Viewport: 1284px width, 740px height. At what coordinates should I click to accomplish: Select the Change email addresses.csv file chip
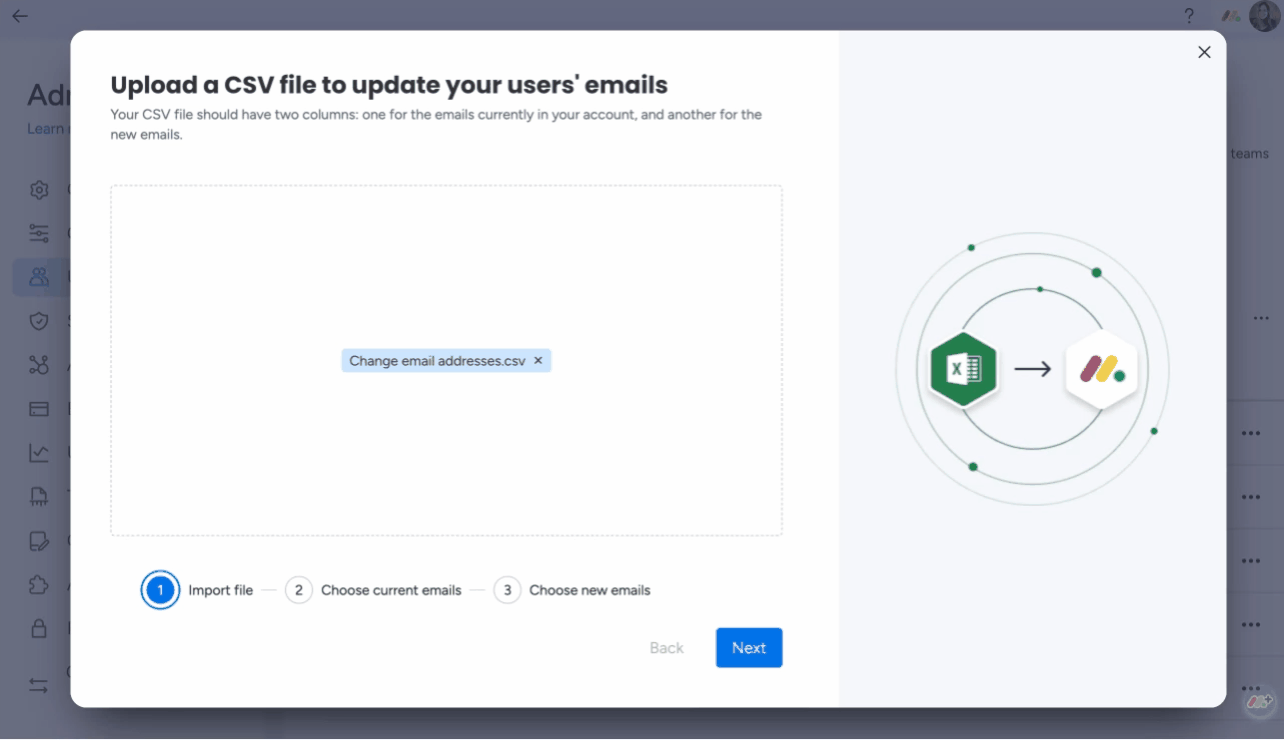click(x=446, y=361)
